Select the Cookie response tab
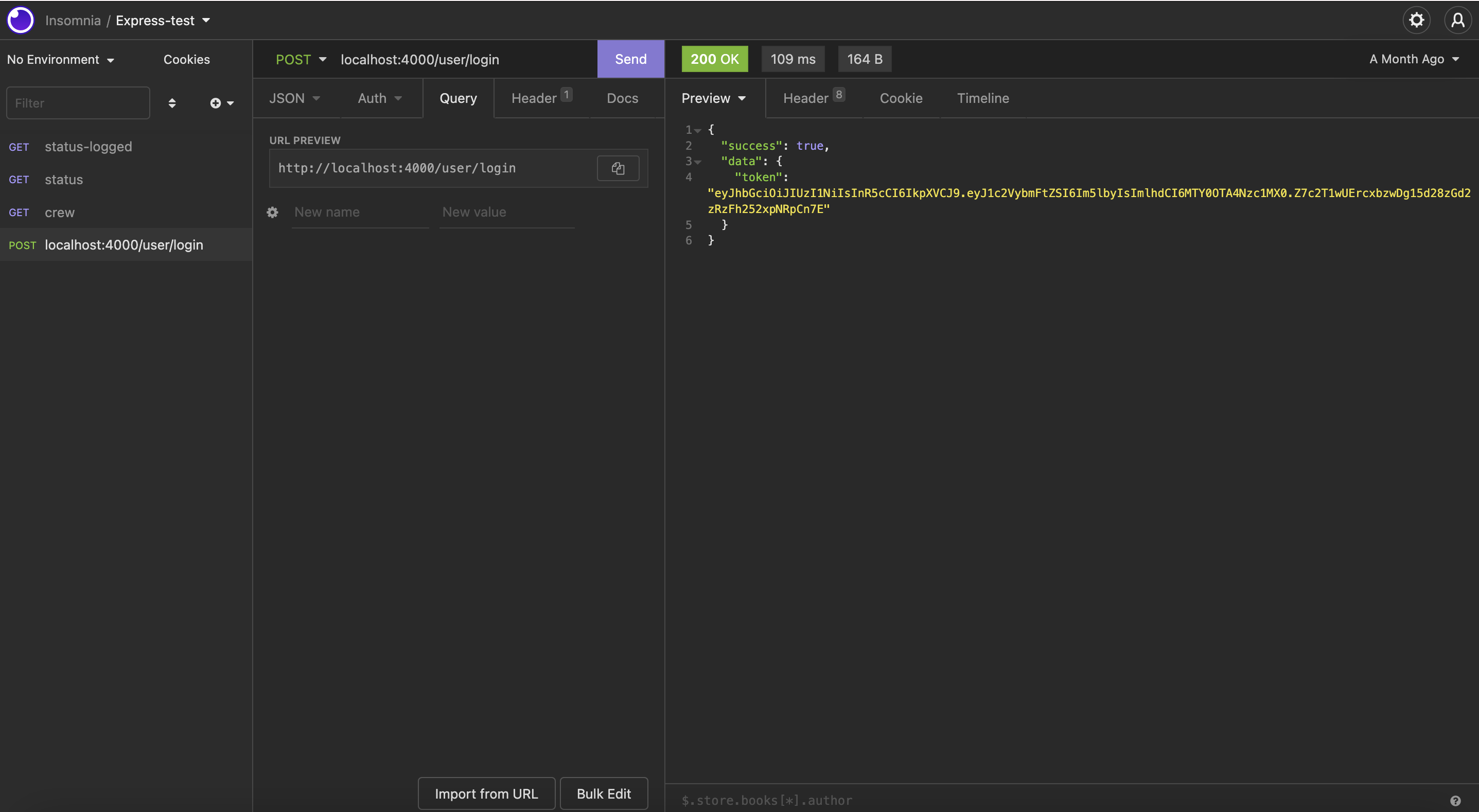 [x=901, y=98]
